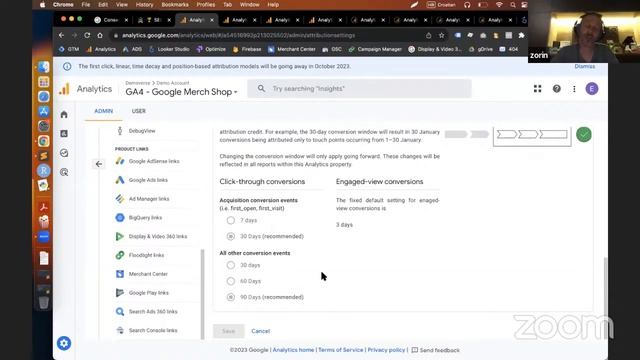The height and width of the screenshot is (360, 640).
Task: Click the Search Ads 360 links icon
Action: (x=120, y=311)
